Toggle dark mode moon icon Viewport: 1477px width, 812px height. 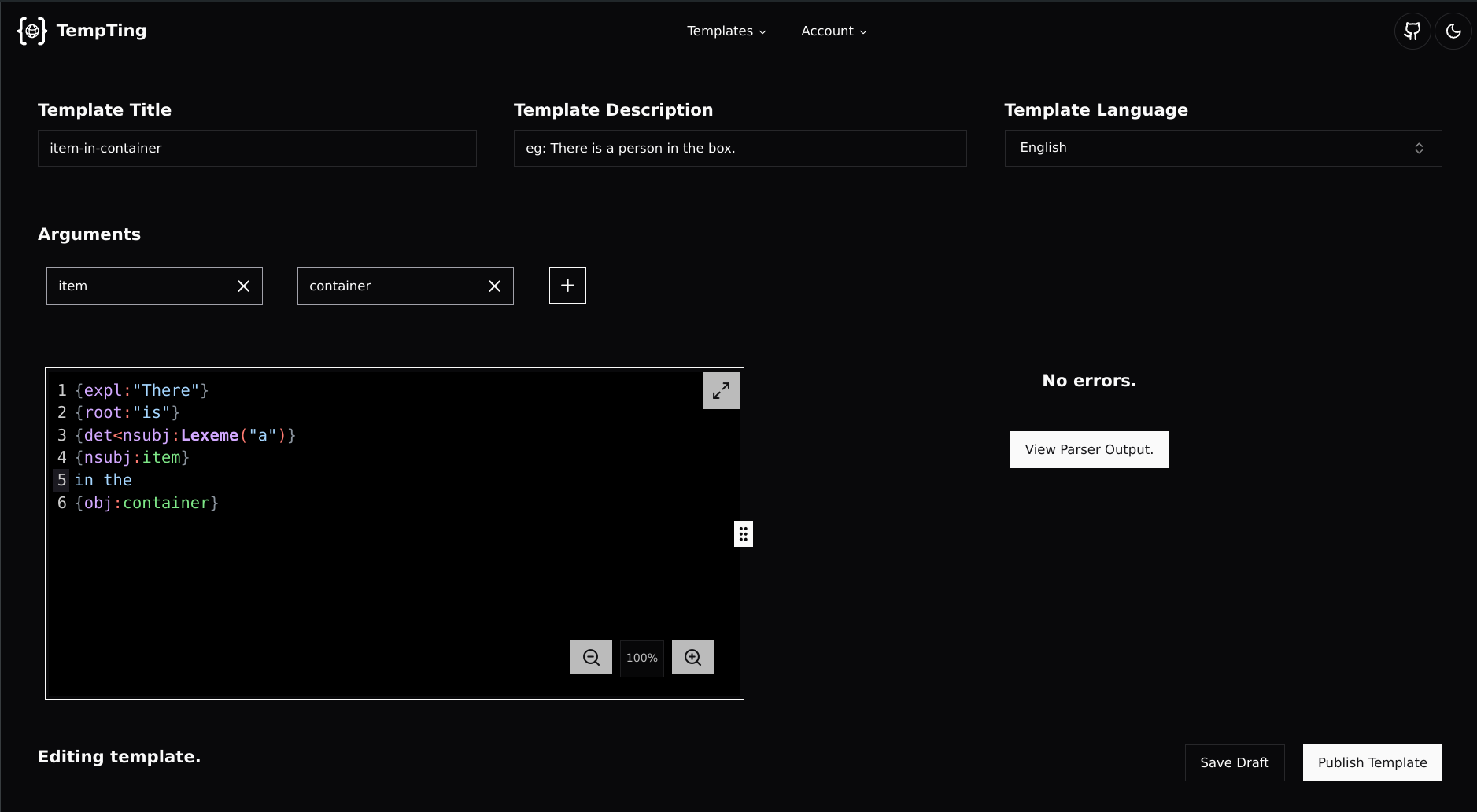1453,31
